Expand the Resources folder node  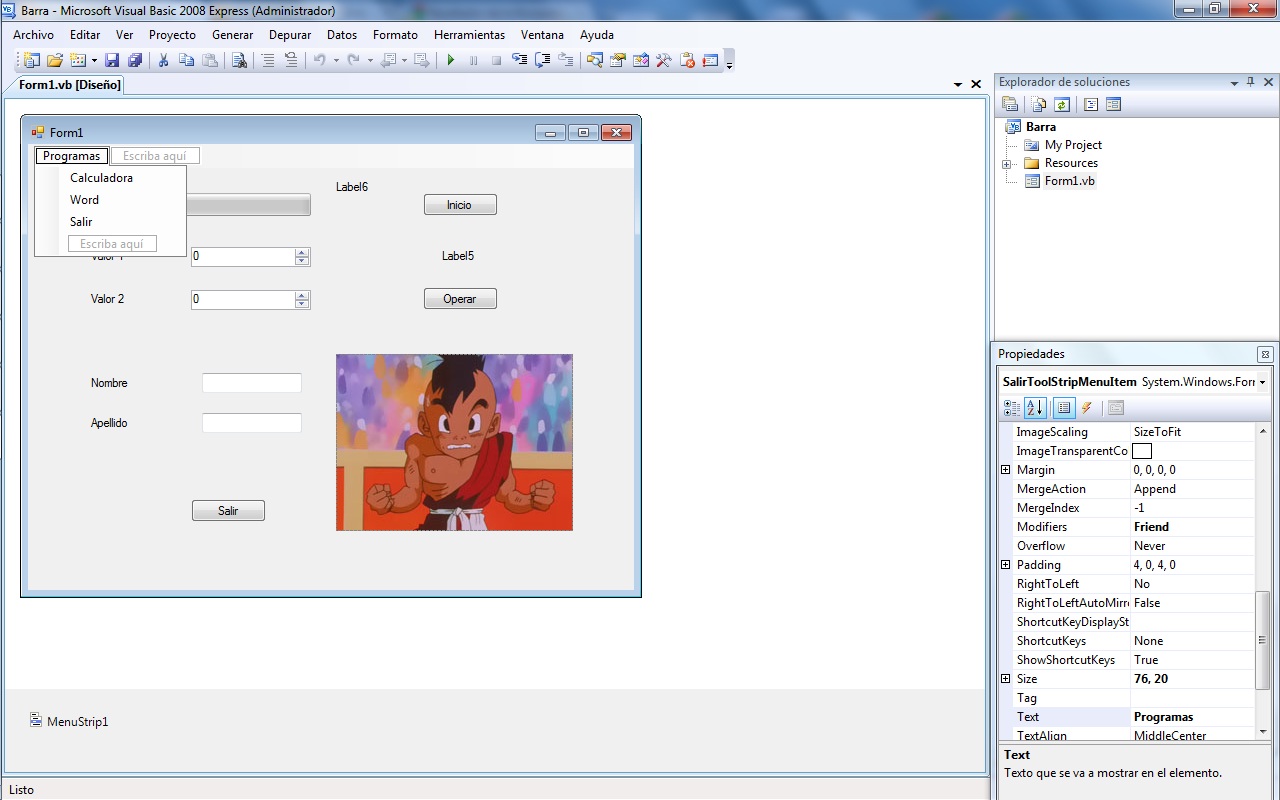coord(1007,164)
